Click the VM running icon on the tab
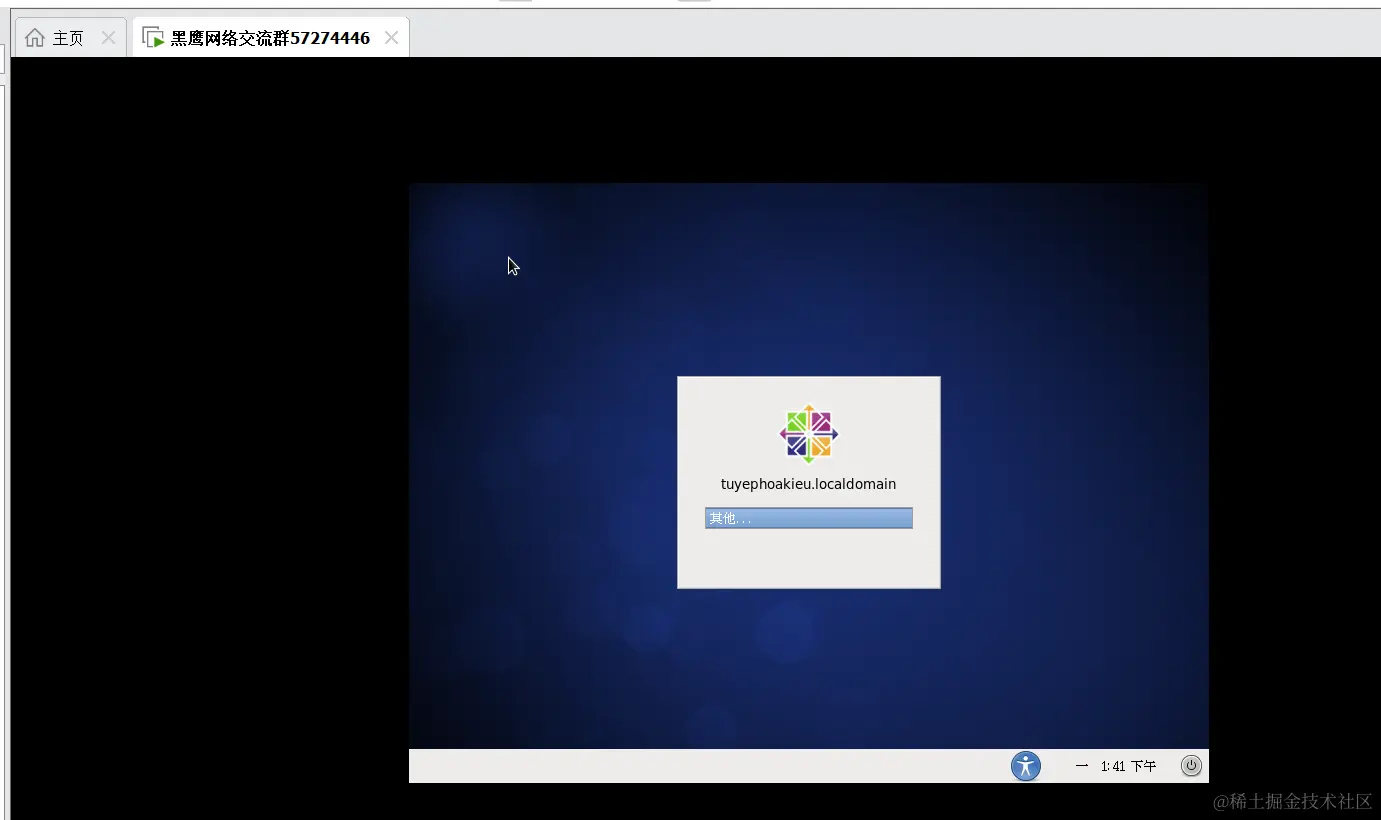1381x820 pixels. coord(153,38)
